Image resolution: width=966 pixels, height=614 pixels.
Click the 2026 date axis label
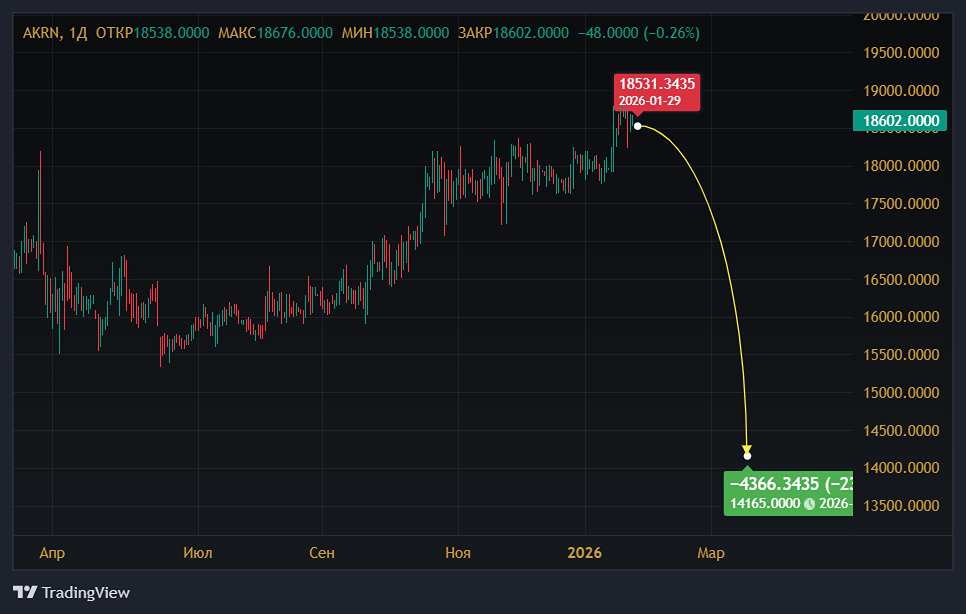click(584, 553)
